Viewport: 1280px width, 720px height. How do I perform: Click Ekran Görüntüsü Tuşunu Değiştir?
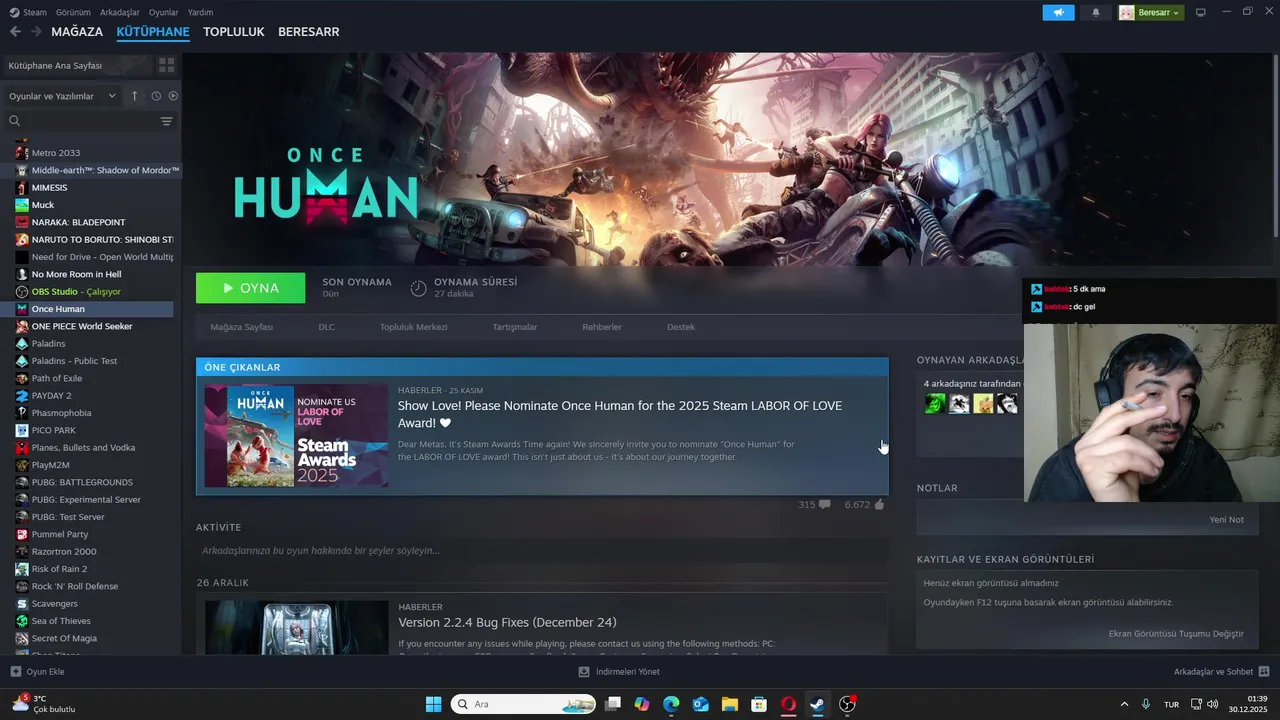click(x=1176, y=634)
